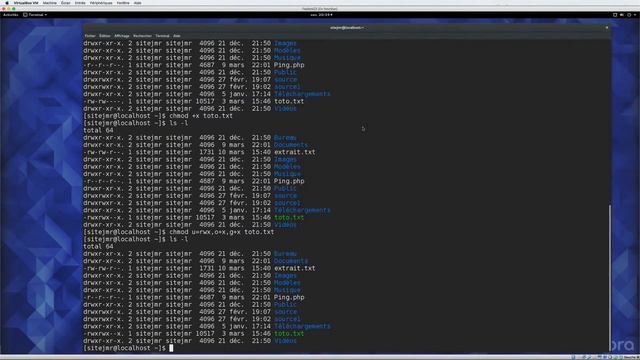Open GNOME Activités overview

click(x=11, y=15)
